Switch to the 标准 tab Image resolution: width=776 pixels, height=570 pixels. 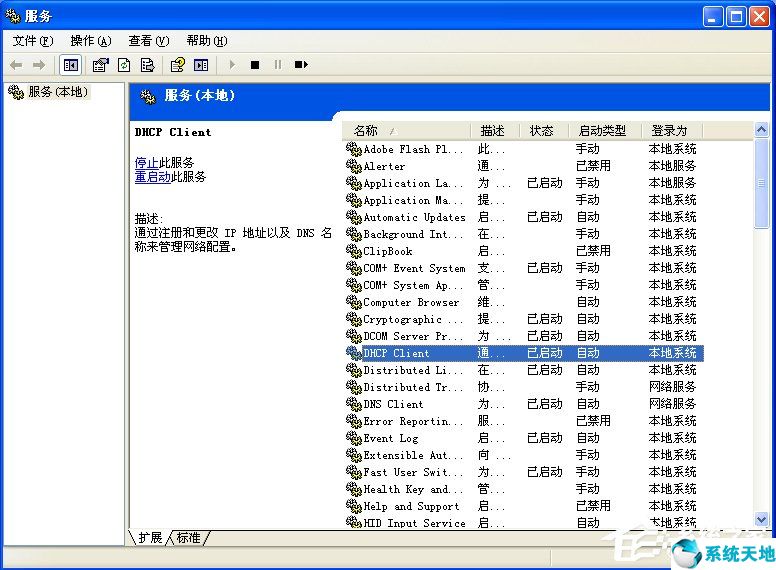click(x=188, y=538)
